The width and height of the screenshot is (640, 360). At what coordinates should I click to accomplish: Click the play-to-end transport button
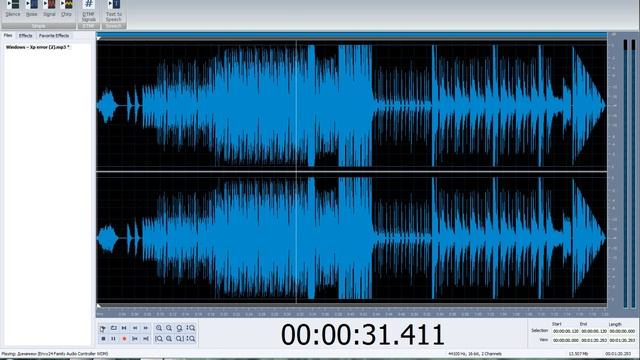pyautogui.click(x=124, y=328)
